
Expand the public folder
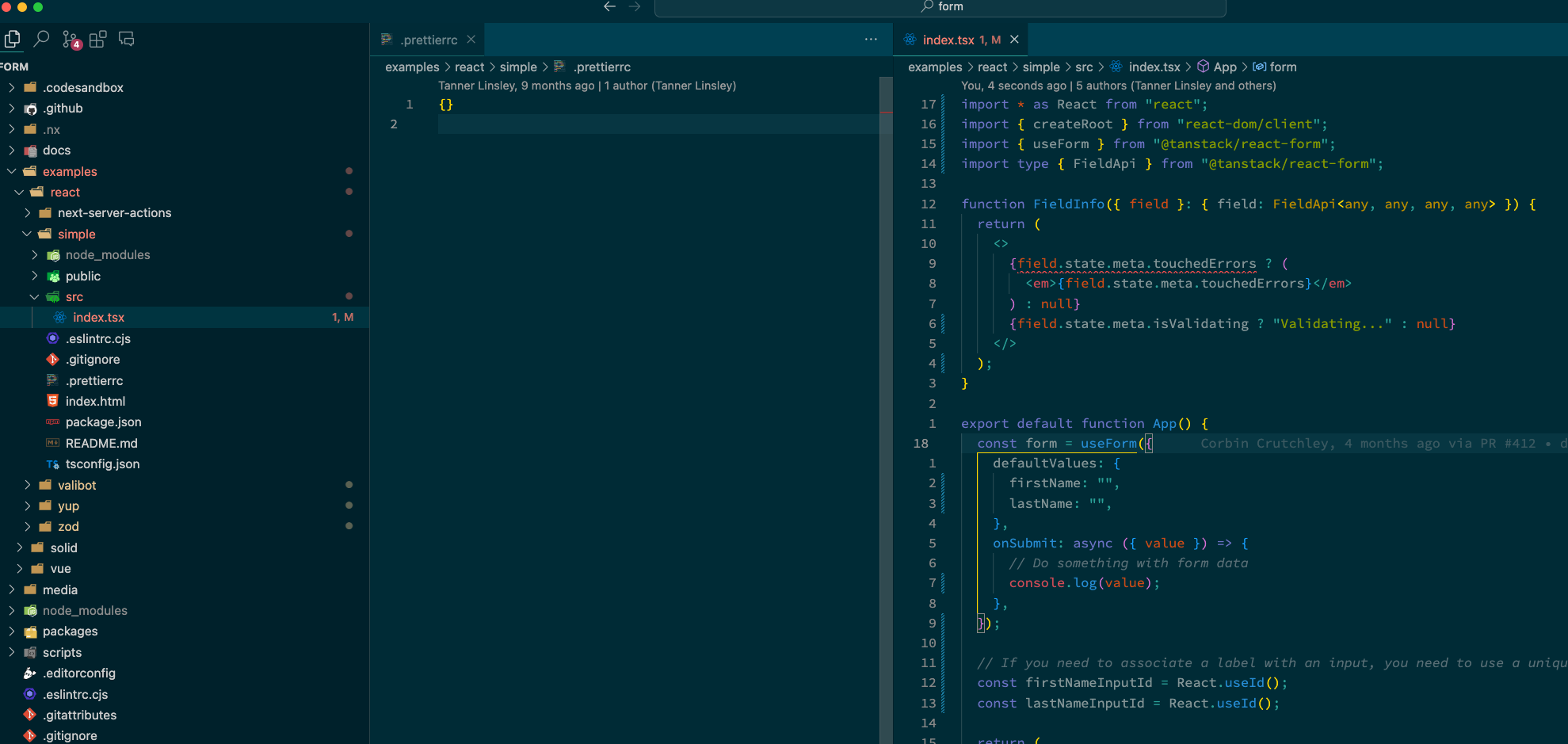pos(34,276)
